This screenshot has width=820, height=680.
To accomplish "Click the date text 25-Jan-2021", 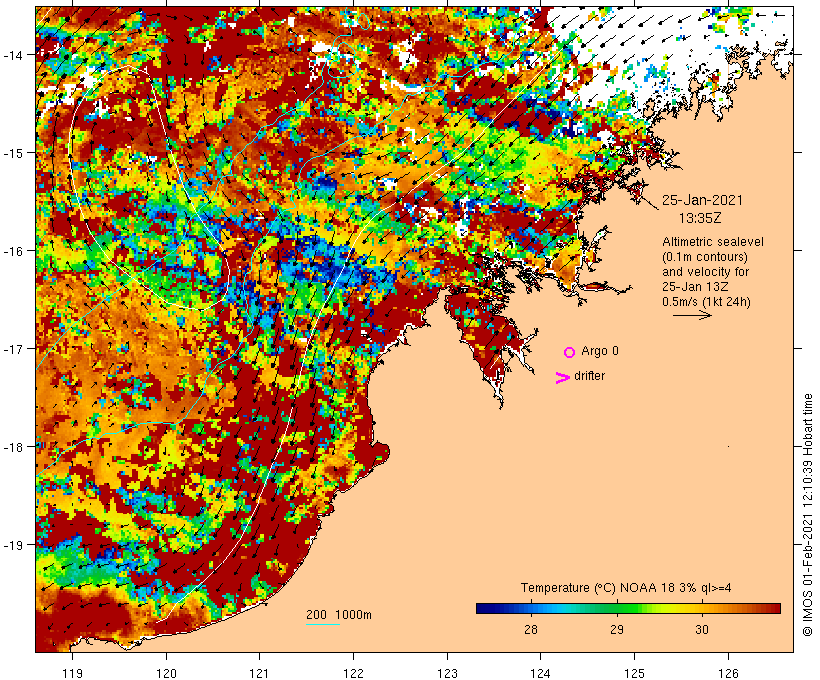I will (x=702, y=200).
